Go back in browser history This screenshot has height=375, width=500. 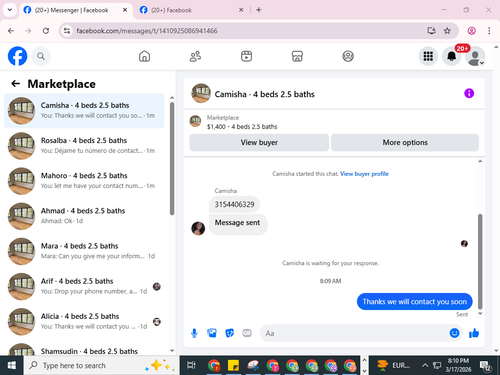[x=11, y=31]
